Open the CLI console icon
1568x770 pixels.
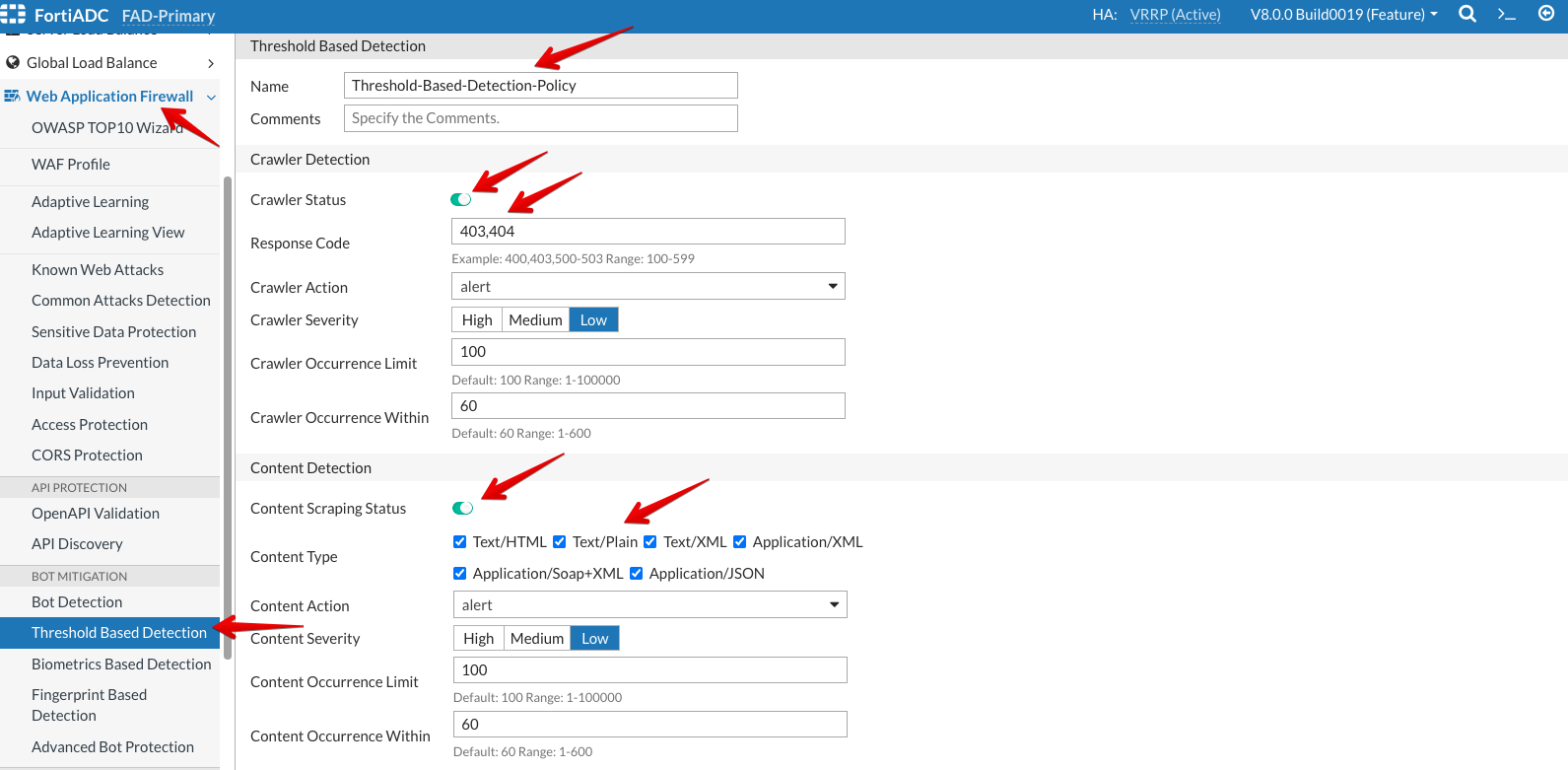click(1506, 14)
